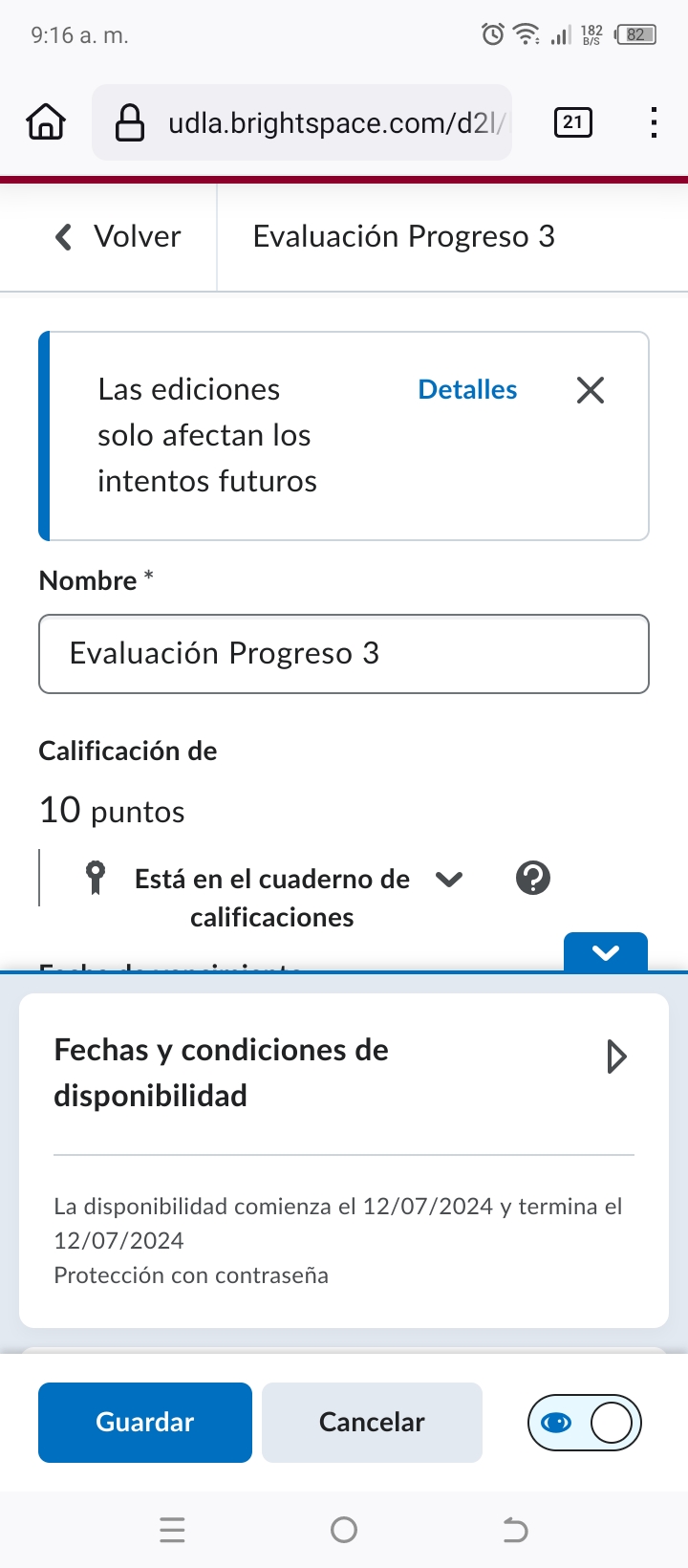Click the Cancelar button
Screen dimensions: 688x1568
pyautogui.click(x=372, y=1423)
